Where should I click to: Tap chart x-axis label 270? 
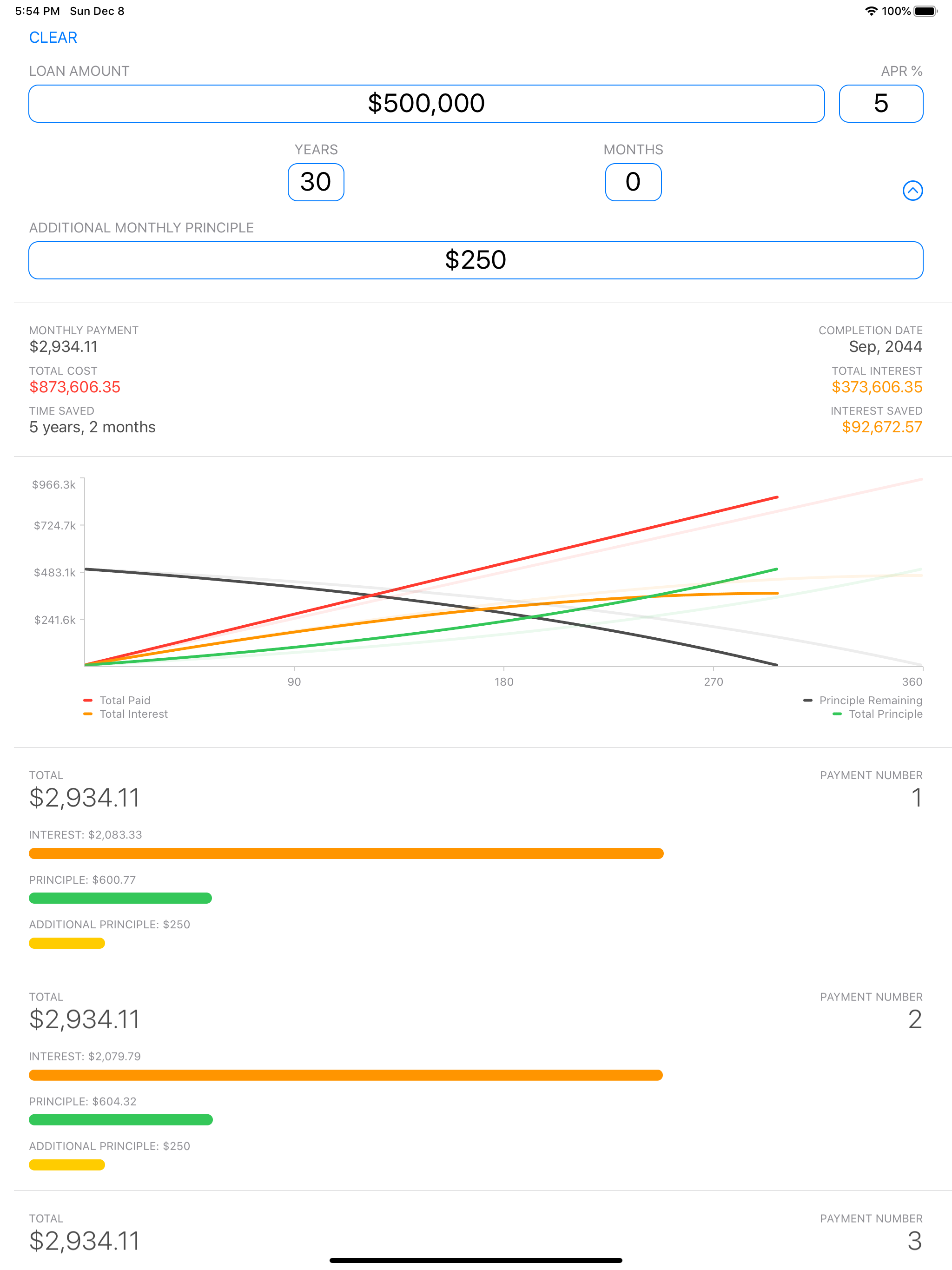click(714, 681)
